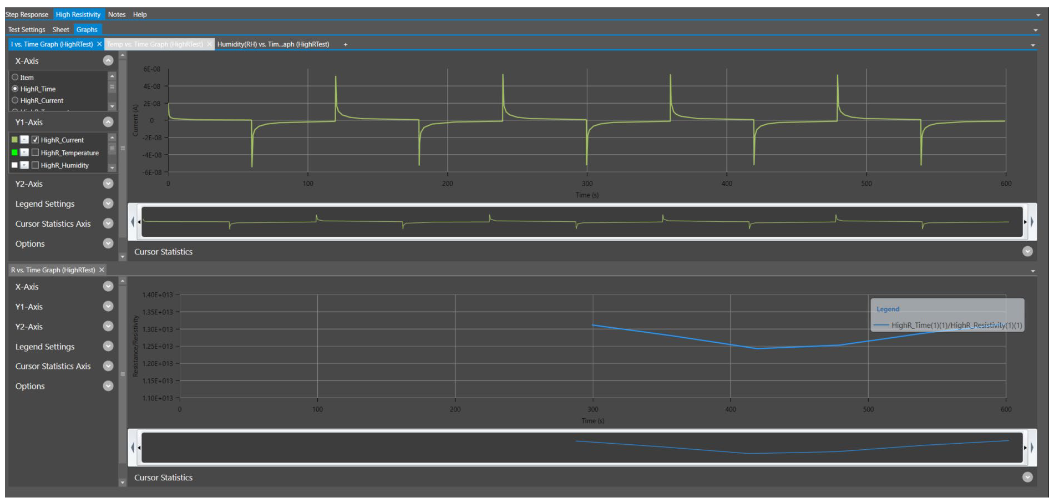Switch to the Test Settings tab
1054x499 pixels.
coord(27,30)
